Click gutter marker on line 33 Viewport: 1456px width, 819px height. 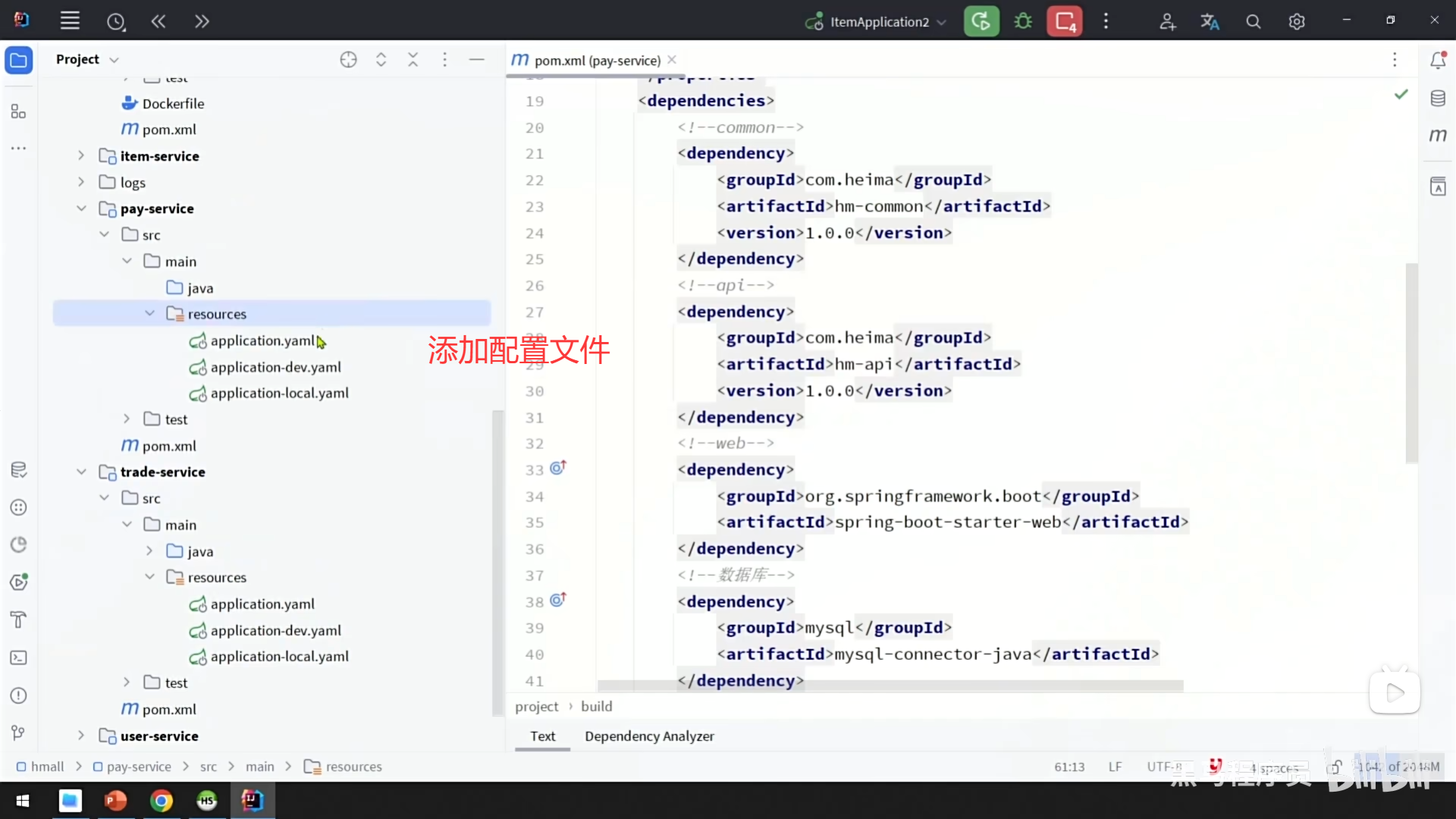(x=558, y=468)
